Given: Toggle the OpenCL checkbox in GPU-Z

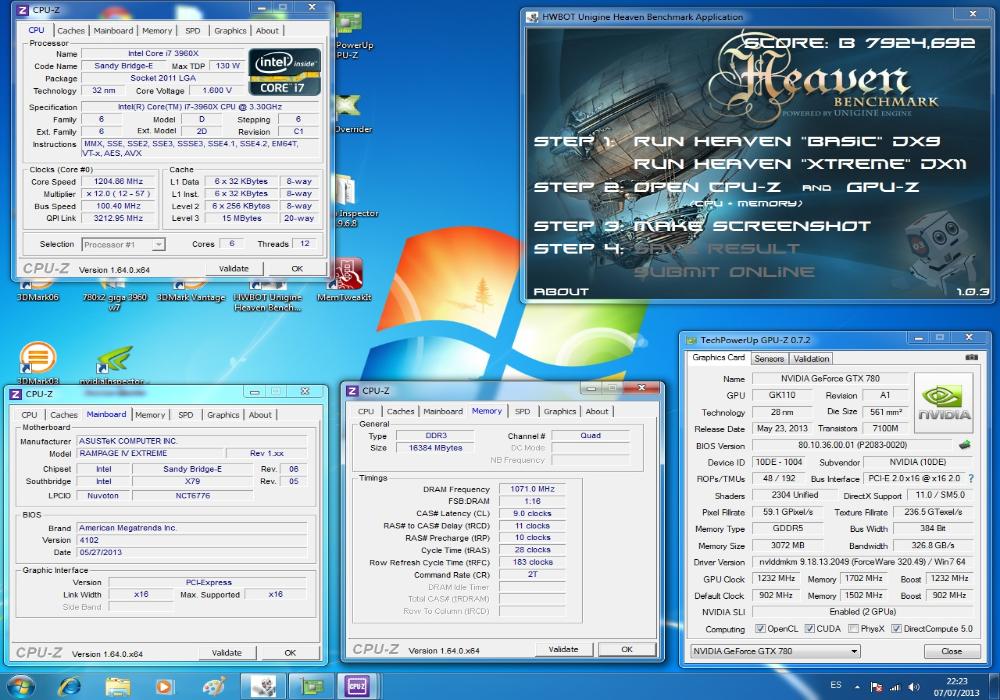Looking at the screenshot, I should (760, 629).
